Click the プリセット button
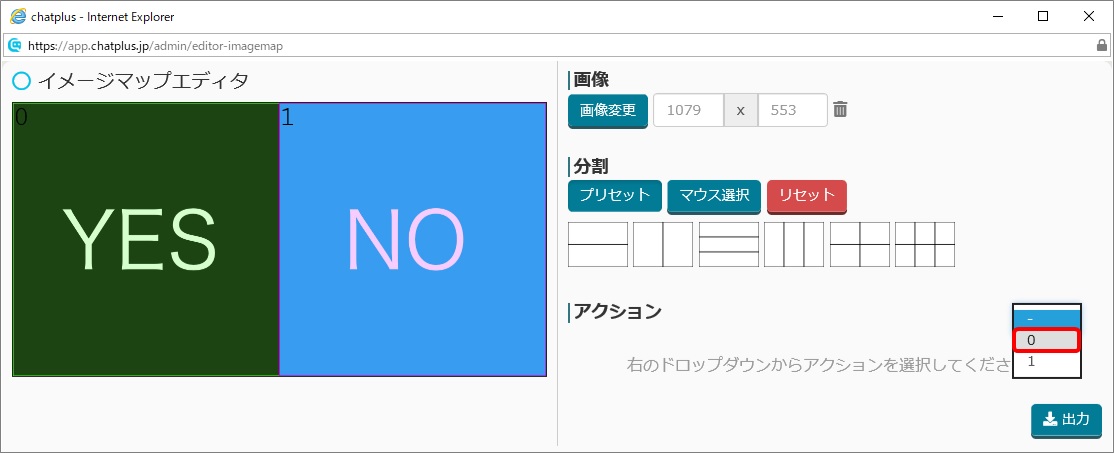 615,196
